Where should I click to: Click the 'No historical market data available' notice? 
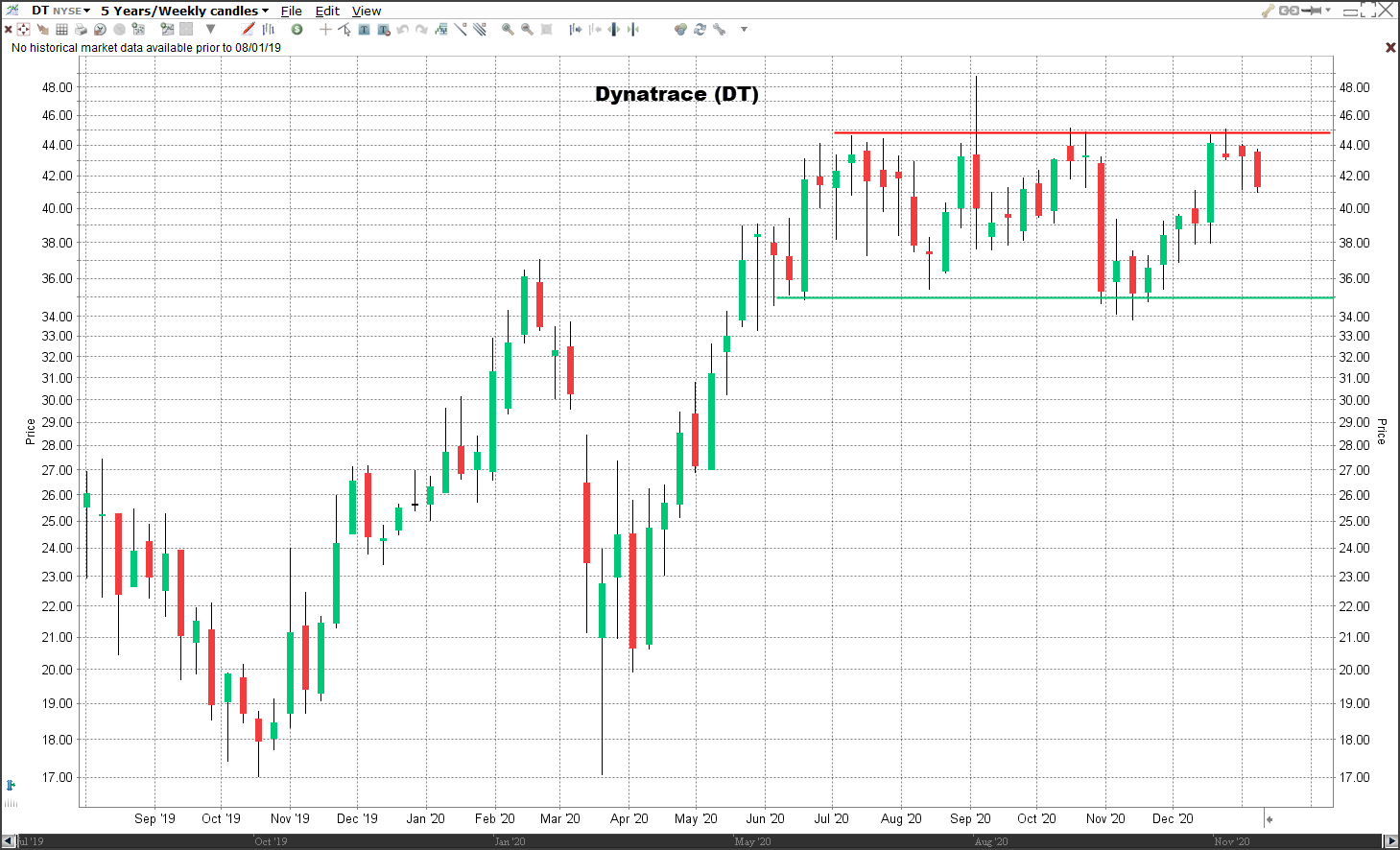146,47
